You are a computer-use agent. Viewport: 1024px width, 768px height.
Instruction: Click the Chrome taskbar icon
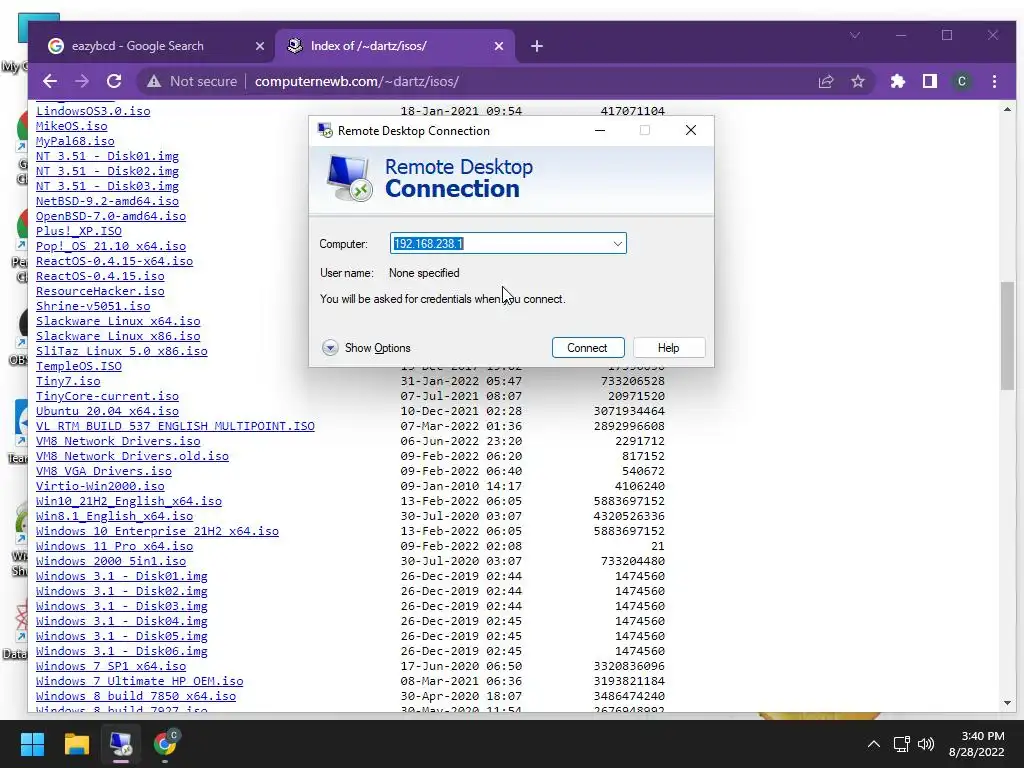(165, 744)
